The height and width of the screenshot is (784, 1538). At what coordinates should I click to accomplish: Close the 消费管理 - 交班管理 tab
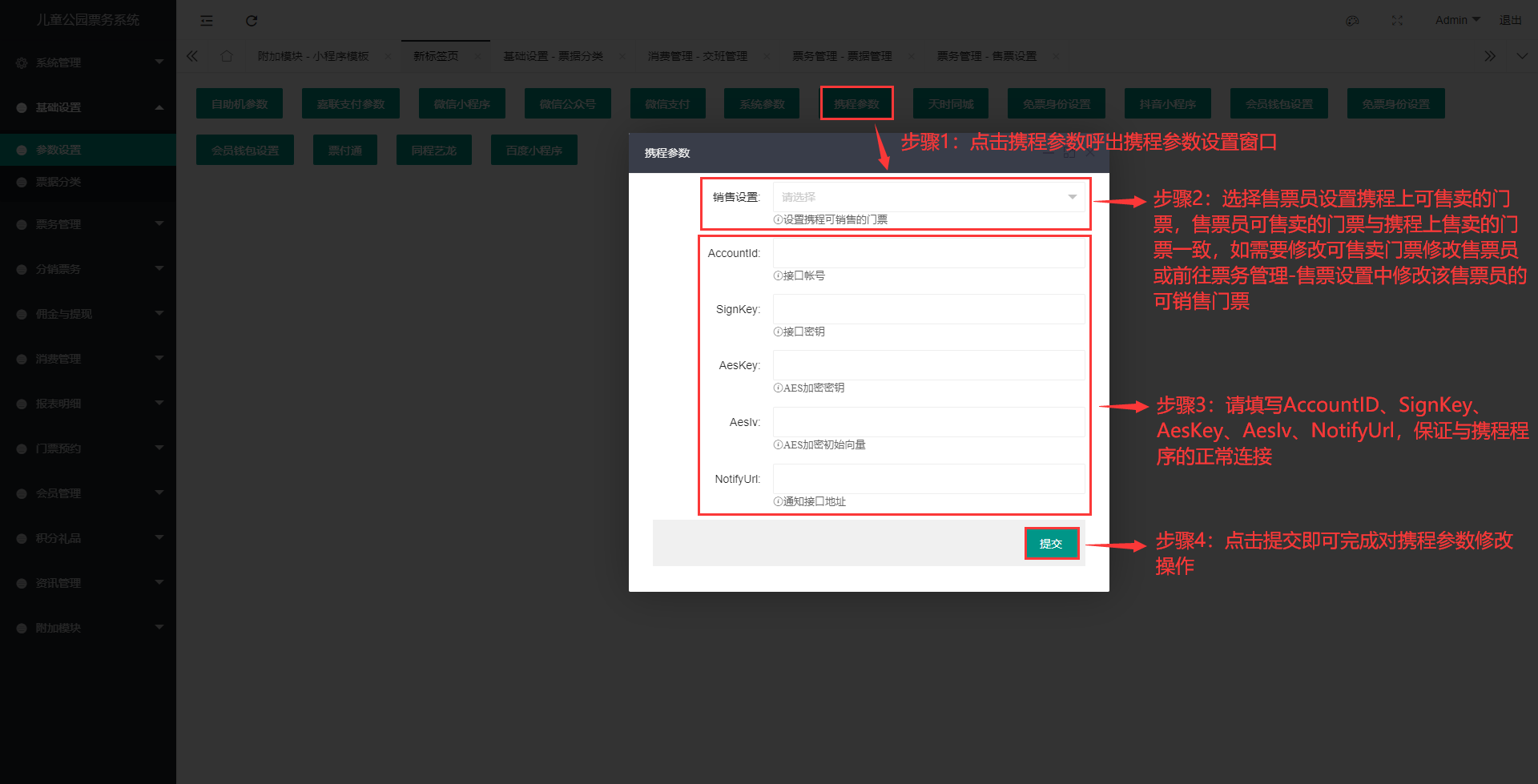click(x=767, y=56)
